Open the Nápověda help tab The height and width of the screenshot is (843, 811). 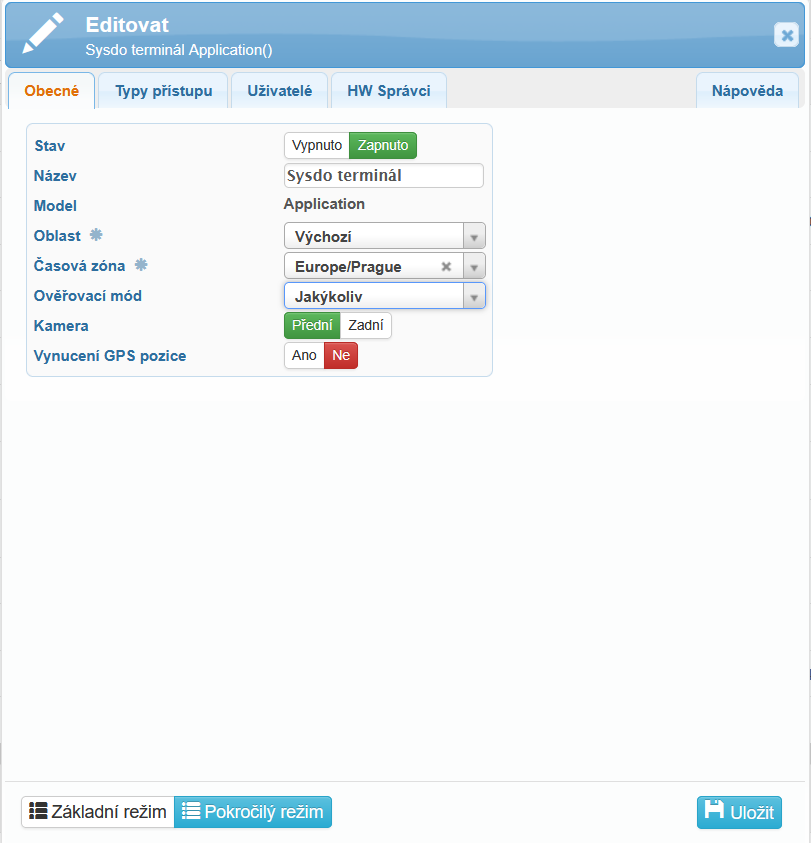(x=747, y=91)
